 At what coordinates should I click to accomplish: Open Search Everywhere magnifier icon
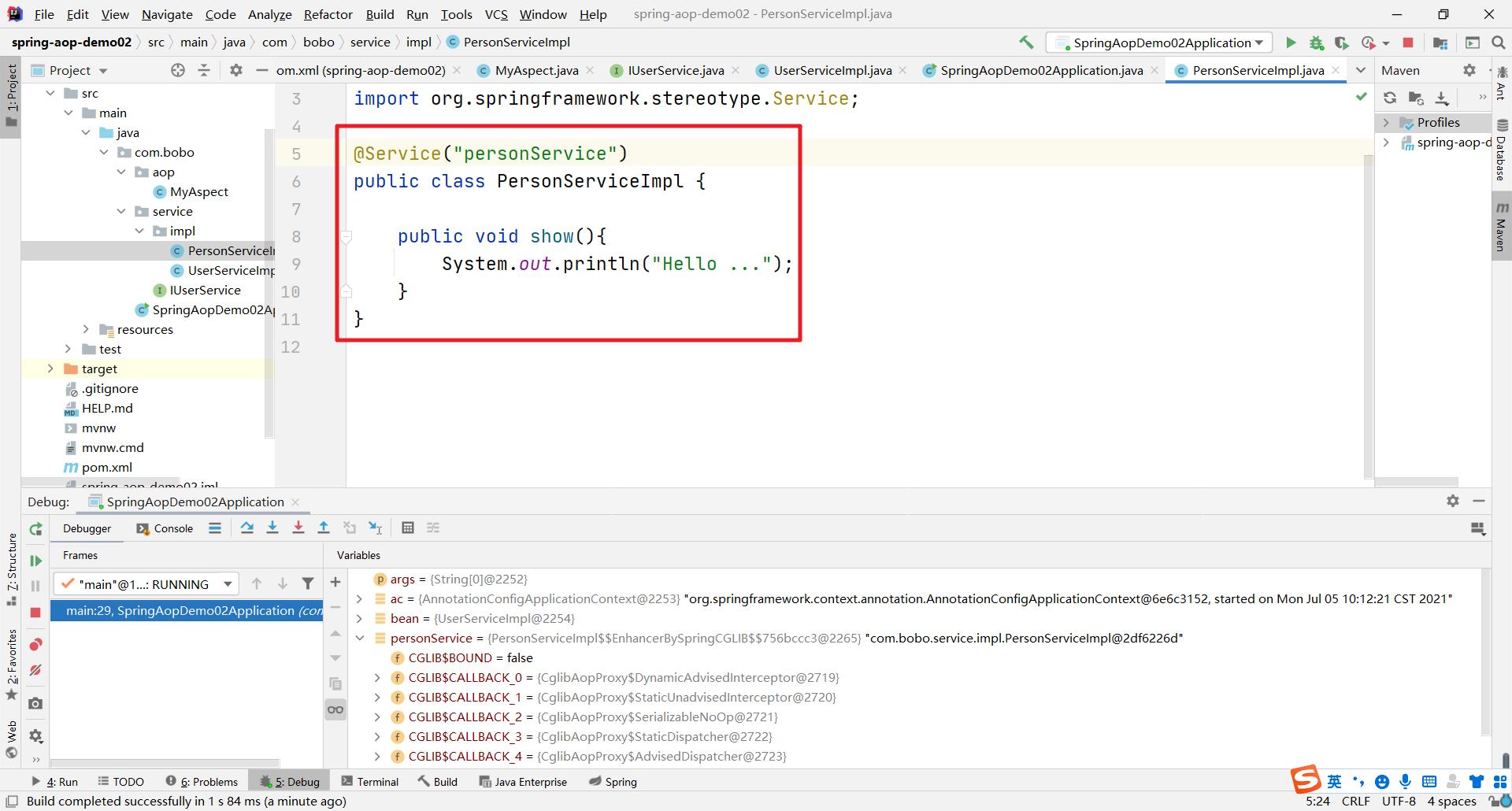[x=1498, y=43]
